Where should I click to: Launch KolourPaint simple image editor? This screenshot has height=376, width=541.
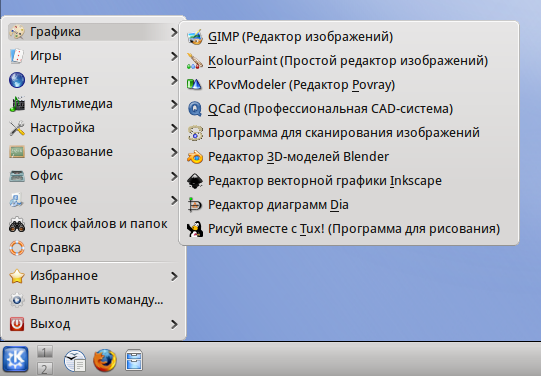tap(349, 61)
